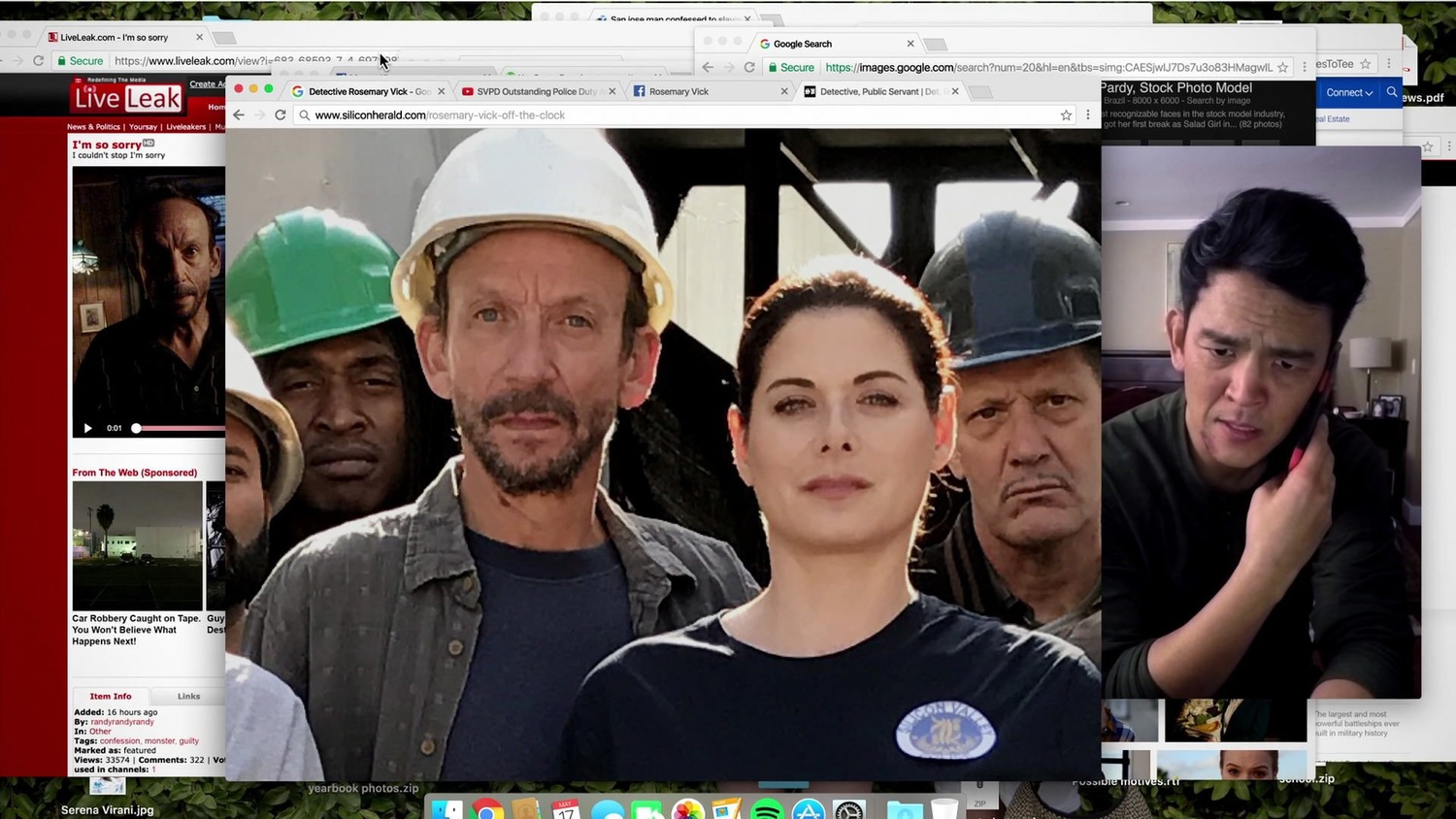Open Calendar from the Dock
This screenshot has height=819, width=1456.
pos(566,809)
